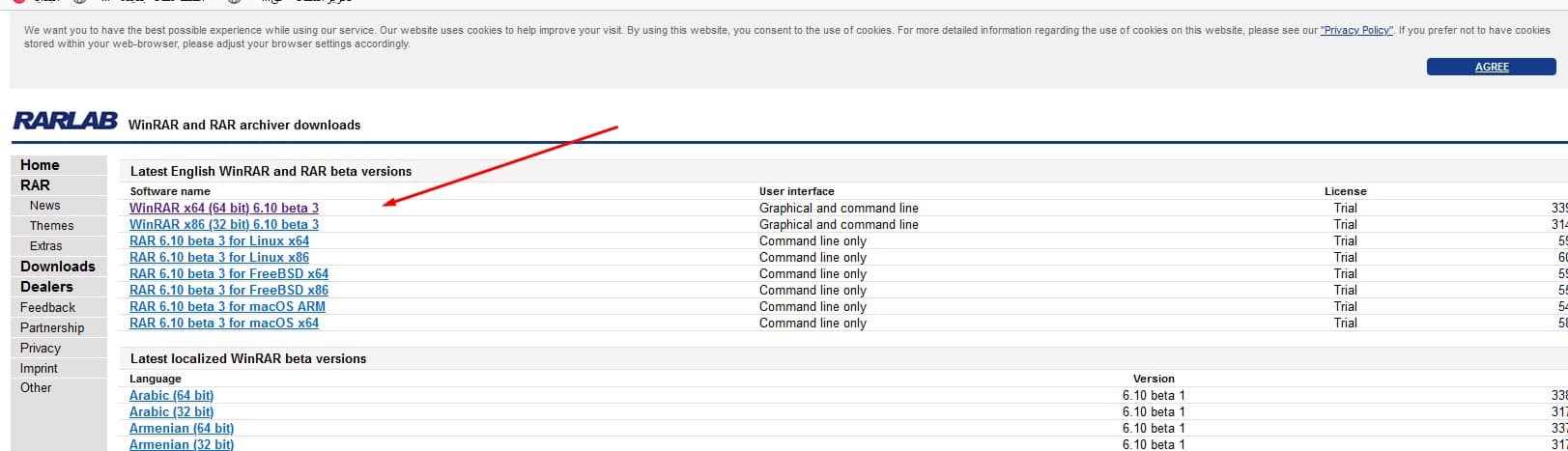Open the Partnership sidebar item
This screenshot has width=1568, height=451.
point(52,327)
